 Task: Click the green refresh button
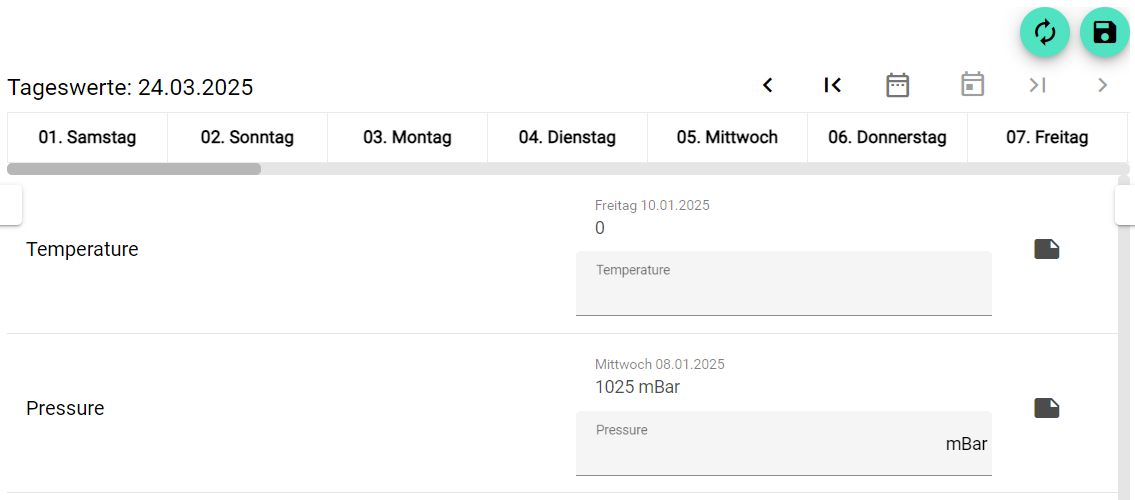1045,32
